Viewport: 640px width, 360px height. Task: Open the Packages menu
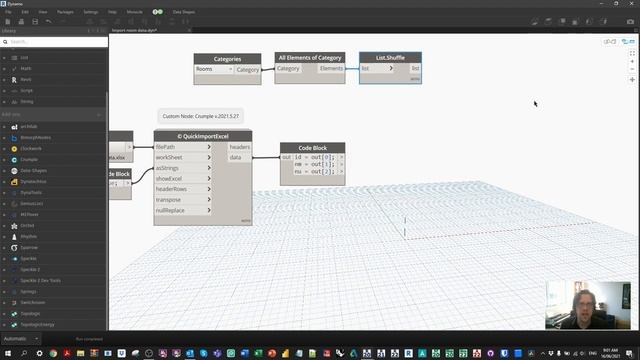[x=65, y=12]
